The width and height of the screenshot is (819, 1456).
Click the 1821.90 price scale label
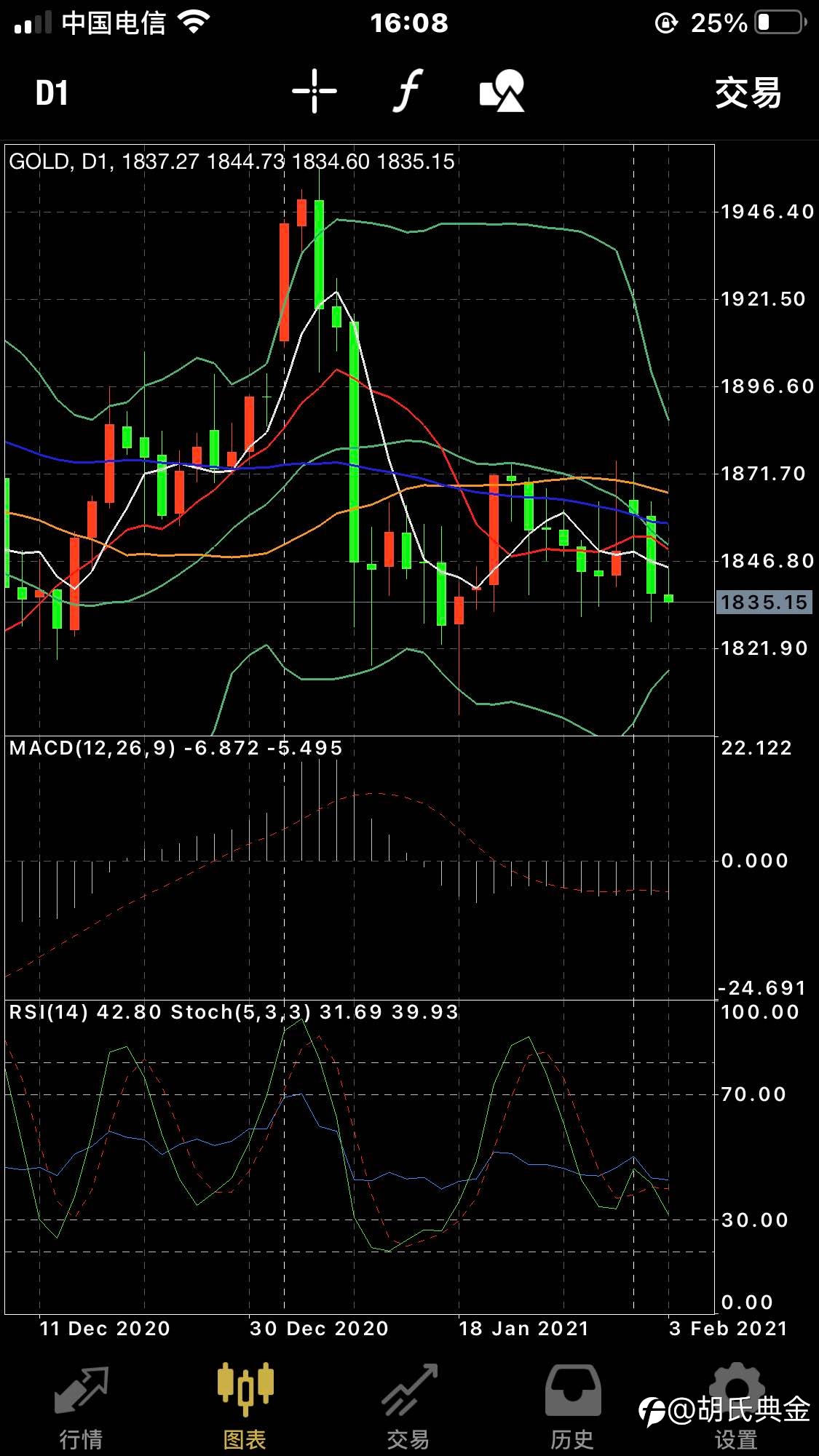[764, 648]
